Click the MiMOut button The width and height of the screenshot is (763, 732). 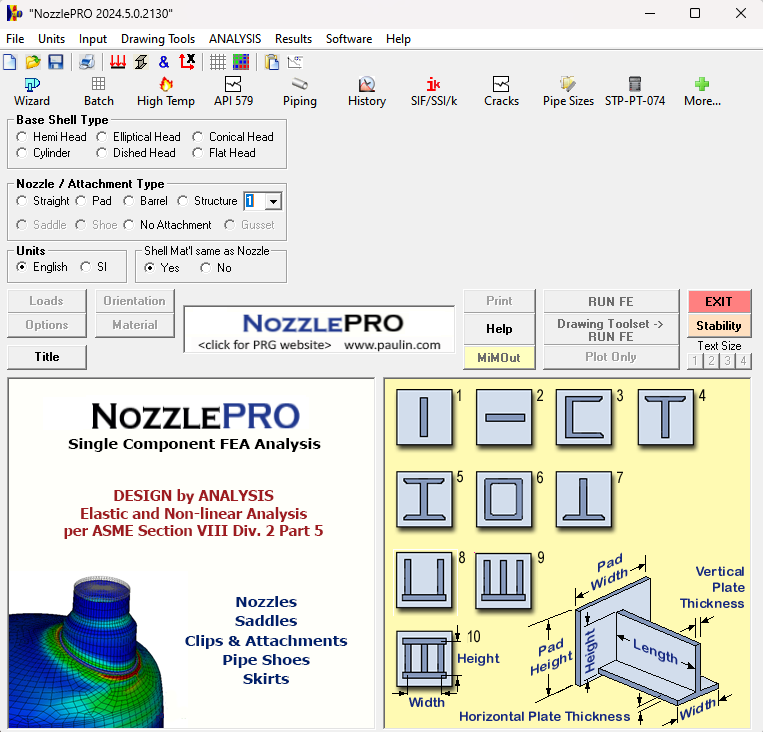499,358
